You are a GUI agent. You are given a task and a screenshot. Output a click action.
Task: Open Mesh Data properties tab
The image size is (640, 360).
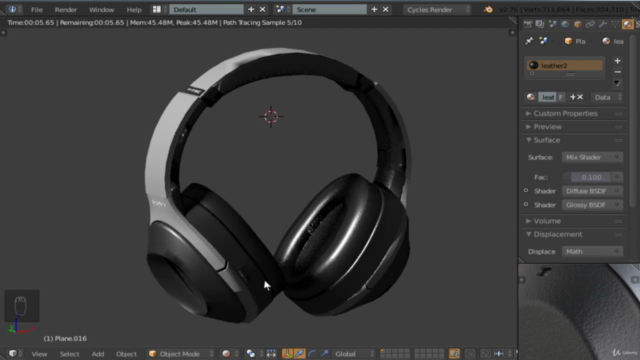click(x=615, y=24)
